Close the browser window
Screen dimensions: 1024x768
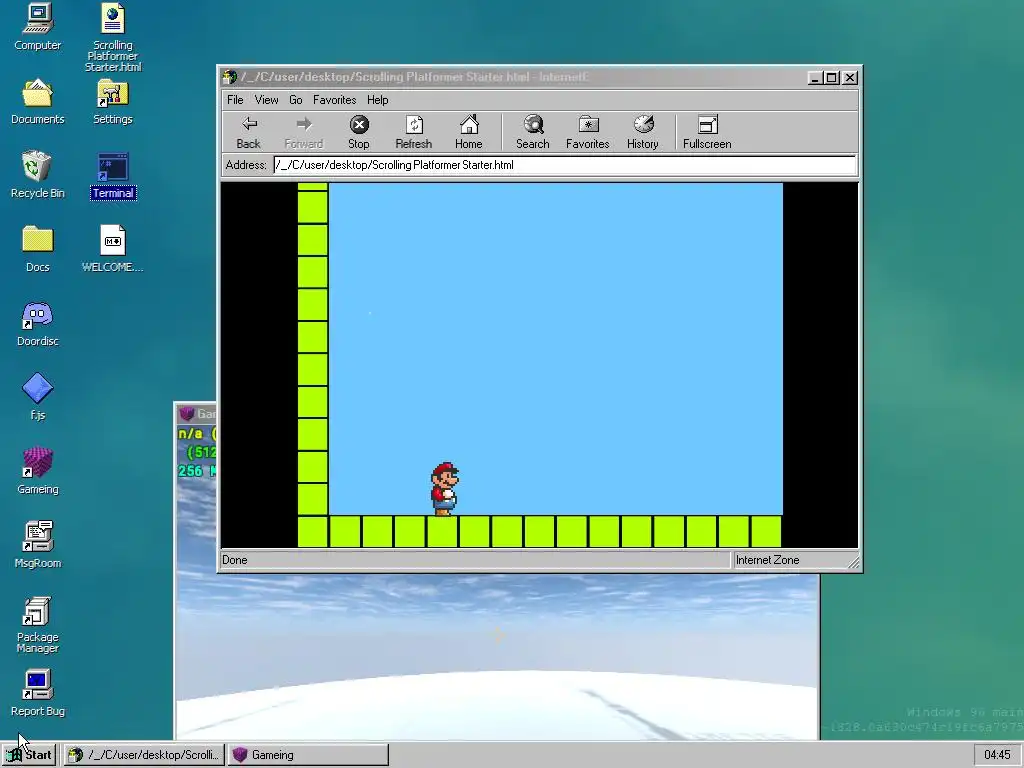[x=850, y=78]
